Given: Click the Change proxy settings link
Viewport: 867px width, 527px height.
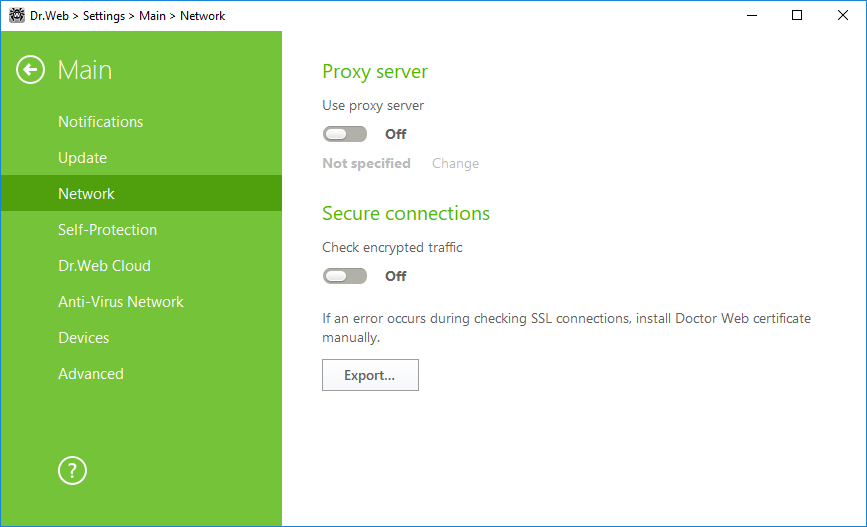Looking at the screenshot, I should pos(456,164).
